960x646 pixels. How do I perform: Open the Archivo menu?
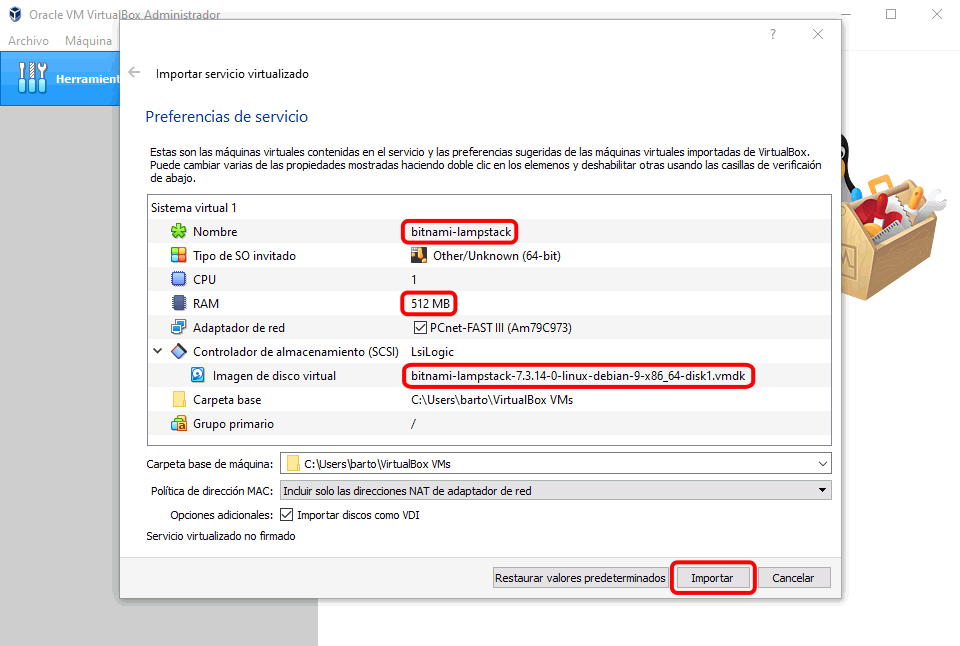click(x=28, y=40)
